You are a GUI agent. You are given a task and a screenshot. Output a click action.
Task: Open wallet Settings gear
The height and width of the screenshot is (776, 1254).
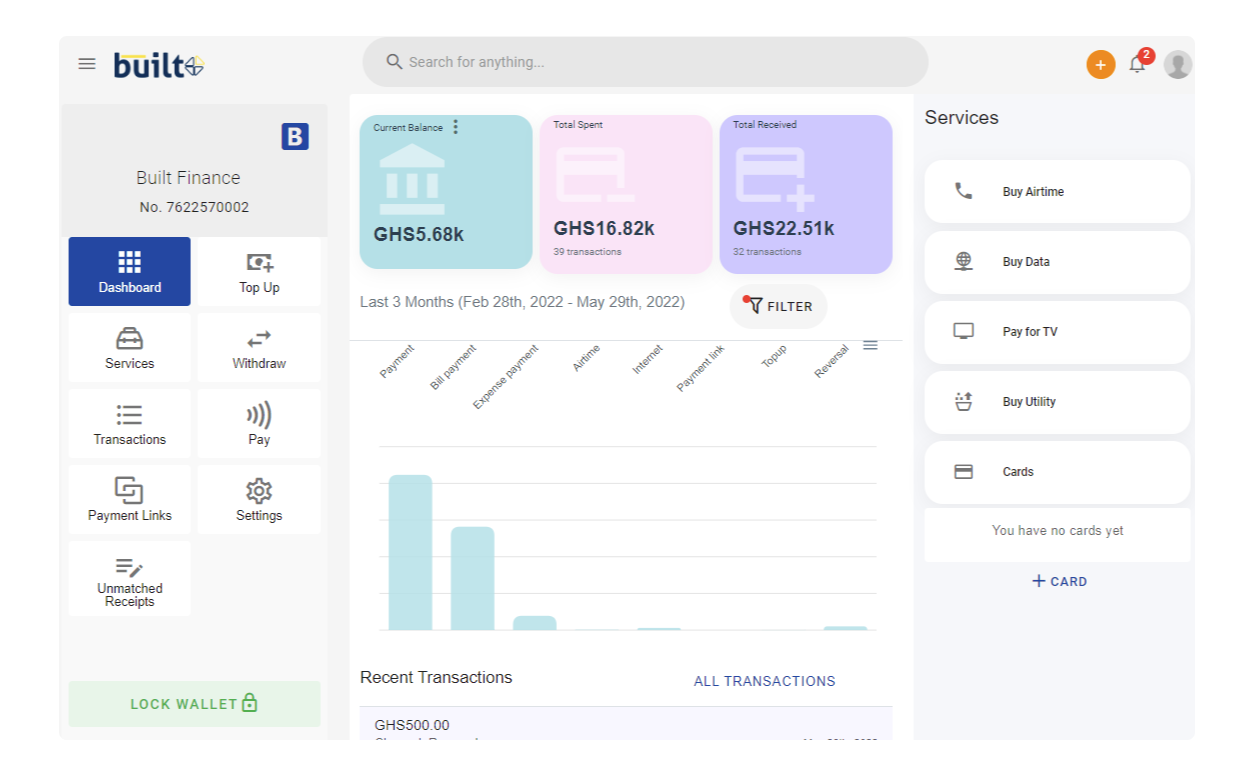[x=259, y=500]
